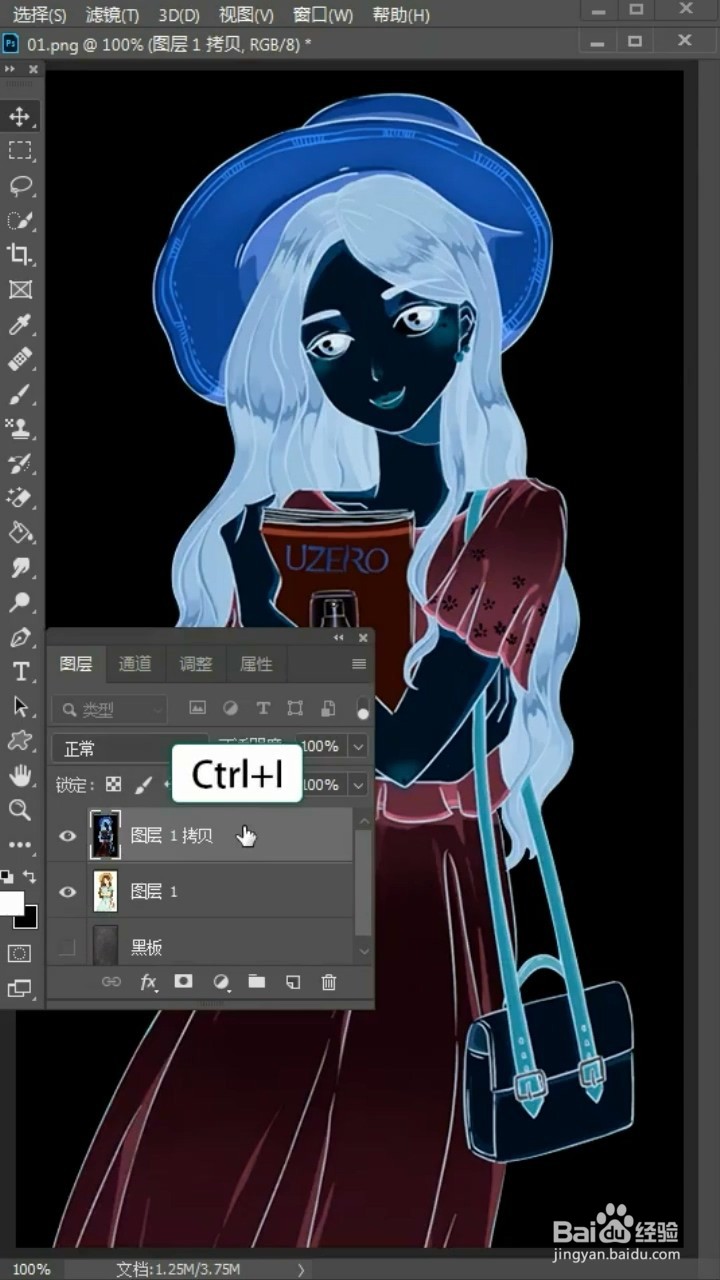Select the Horizontal Type tool

[20, 672]
